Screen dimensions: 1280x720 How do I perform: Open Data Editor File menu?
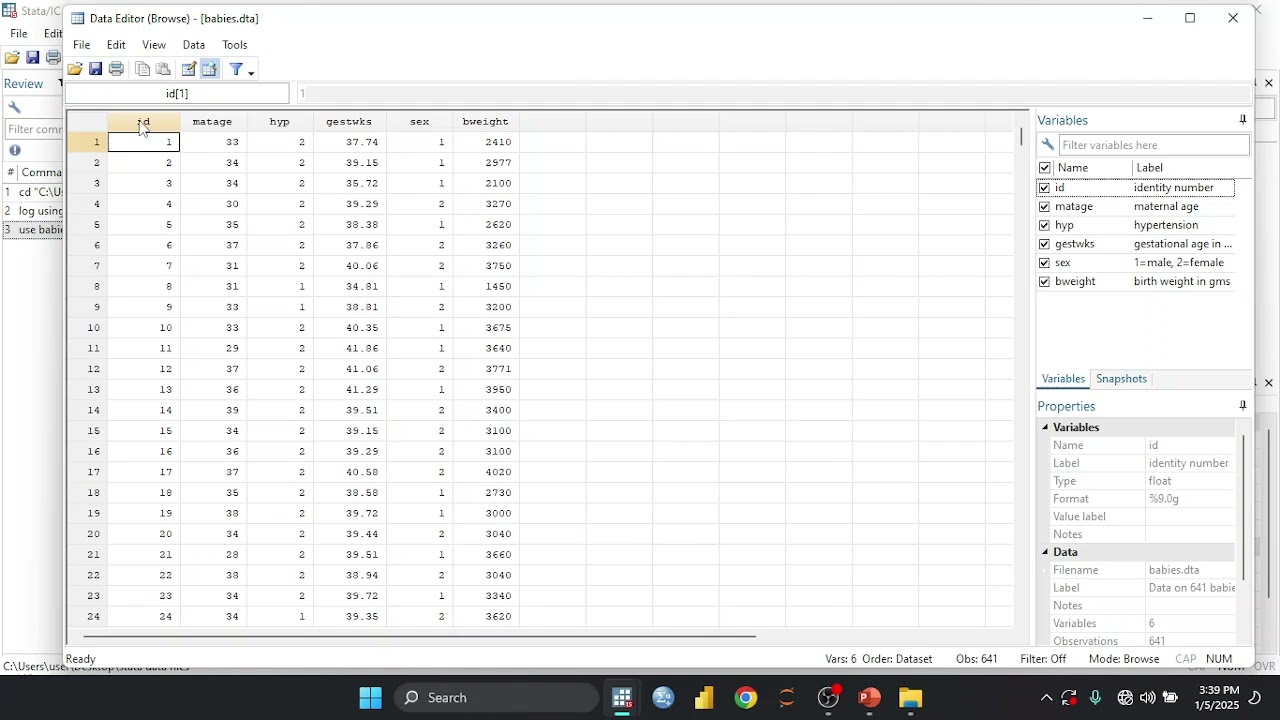tap(82, 45)
